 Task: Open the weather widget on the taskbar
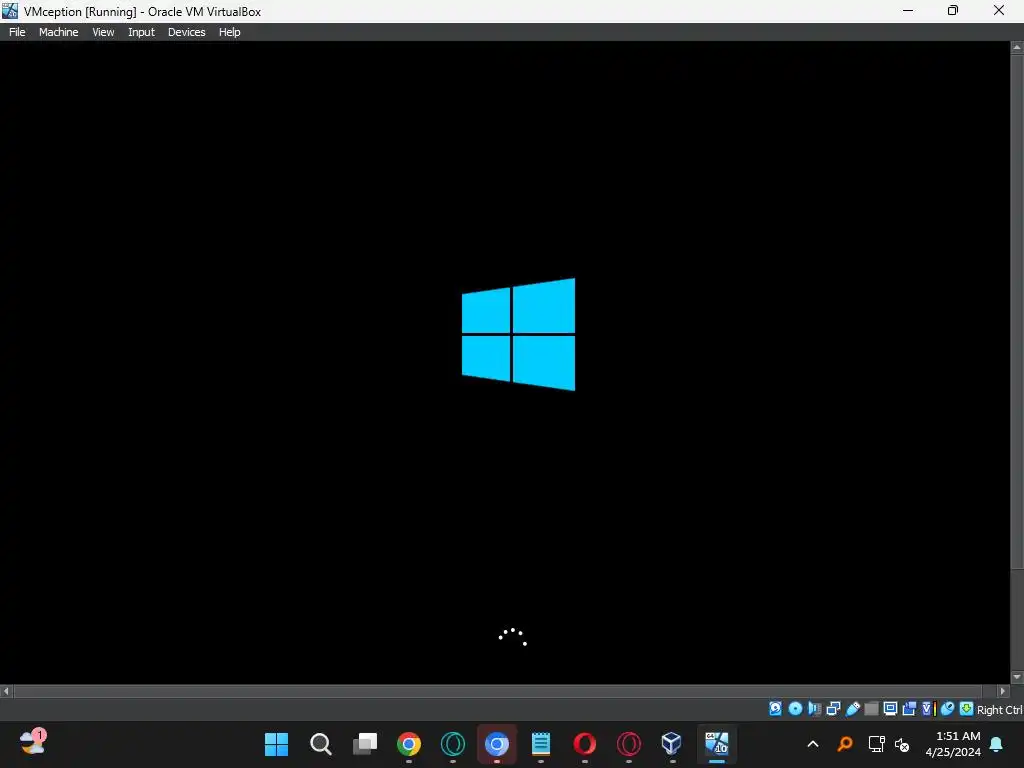[33, 743]
